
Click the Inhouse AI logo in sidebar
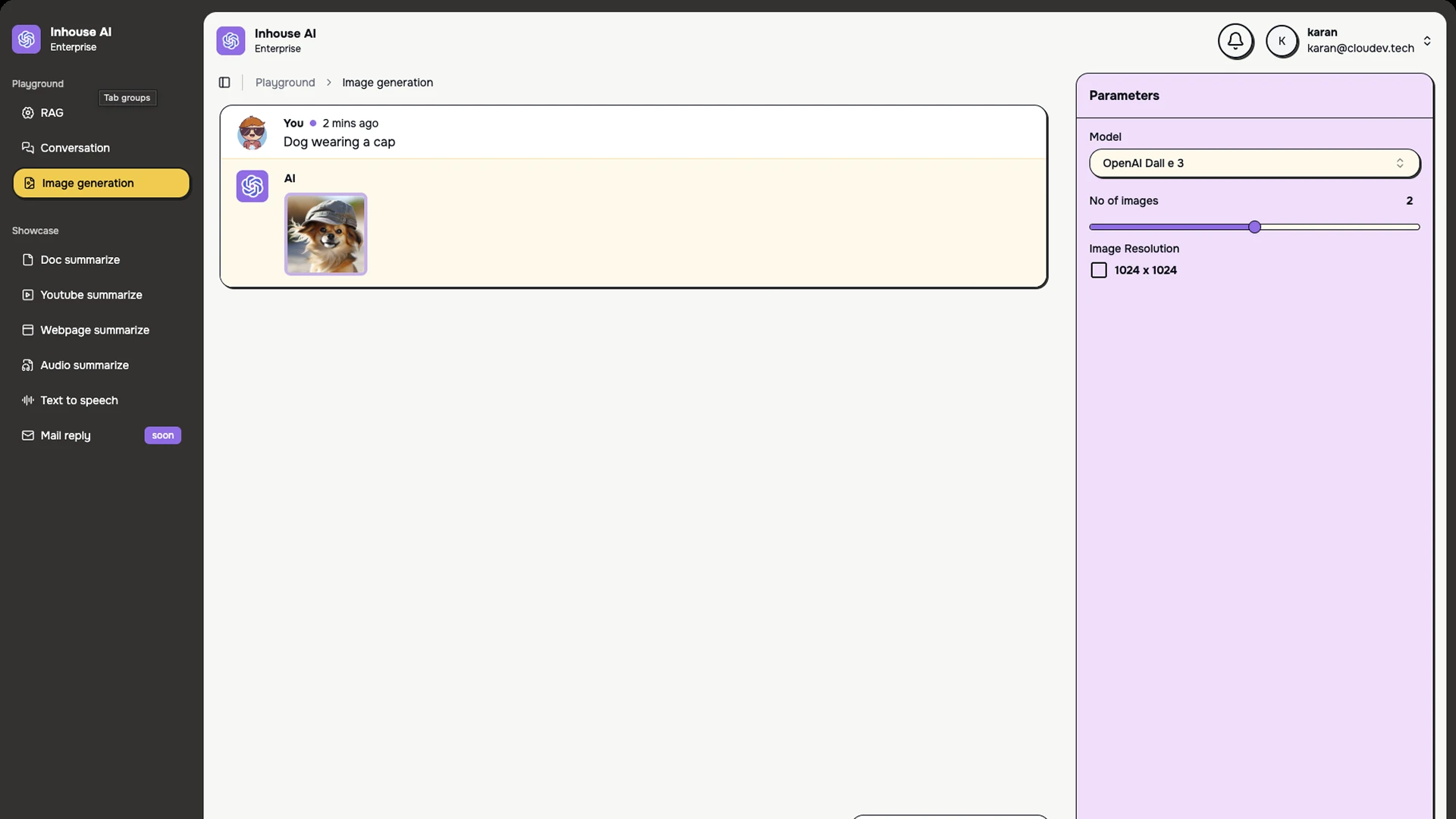click(x=27, y=39)
